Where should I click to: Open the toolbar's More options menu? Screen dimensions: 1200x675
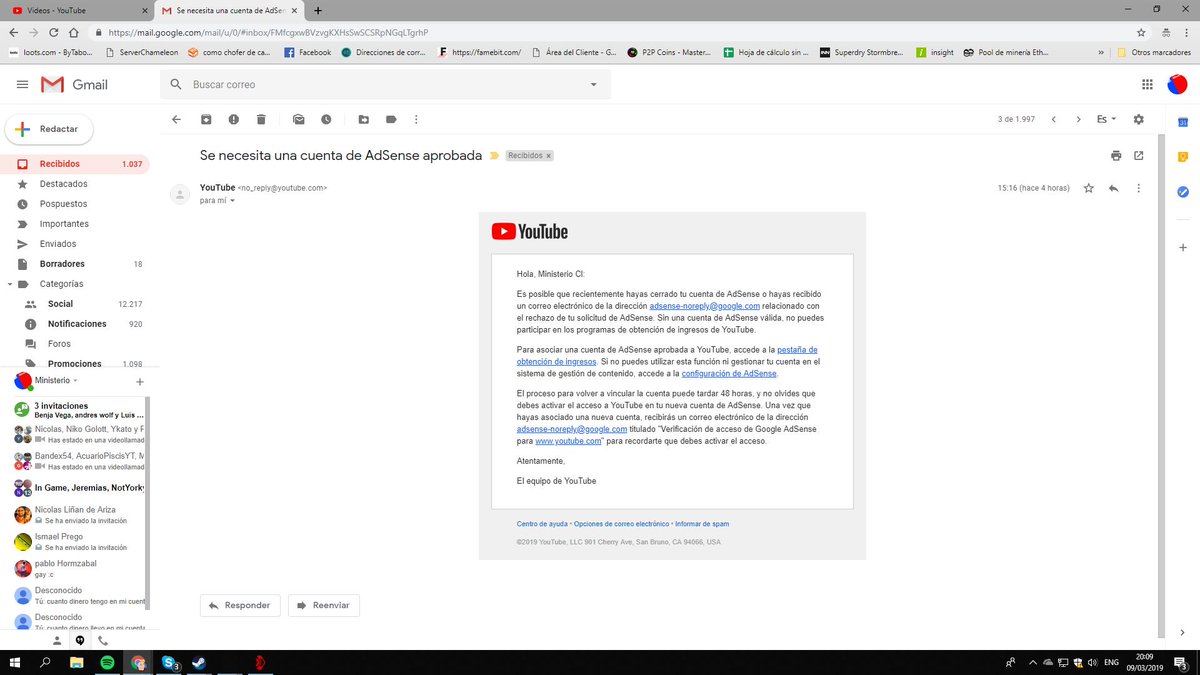[x=416, y=119]
